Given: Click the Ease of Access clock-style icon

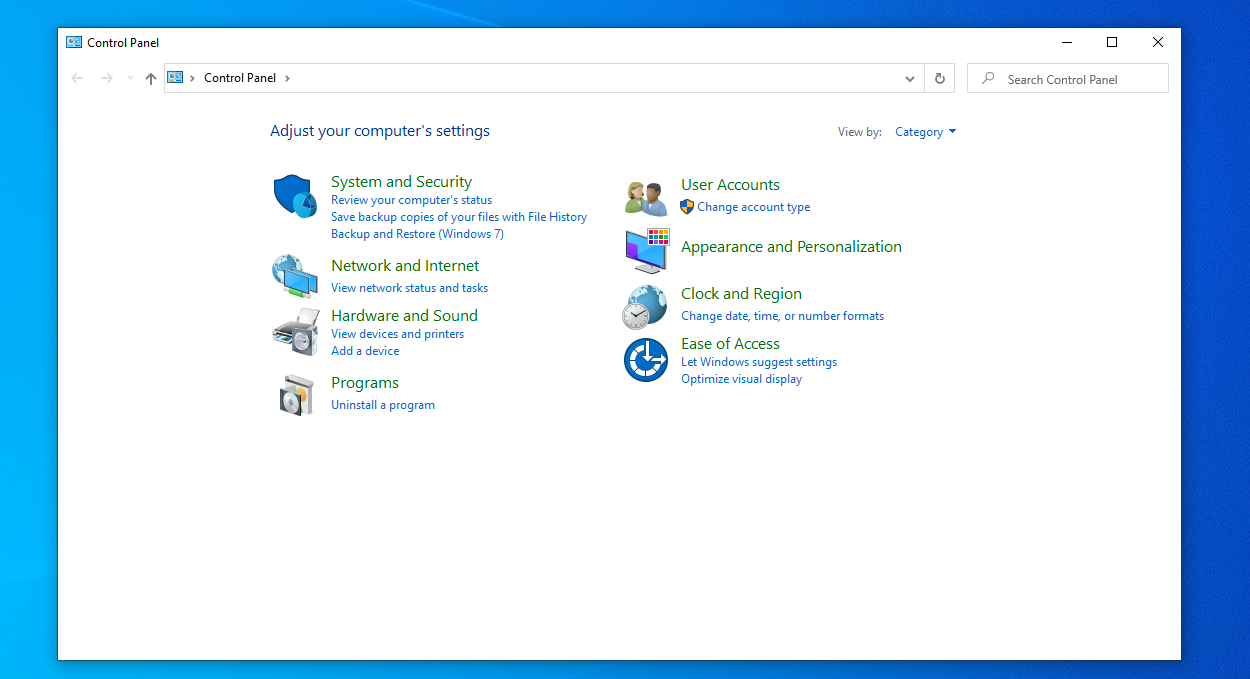Looking at the screenshot, I should (x=645, y=359).
